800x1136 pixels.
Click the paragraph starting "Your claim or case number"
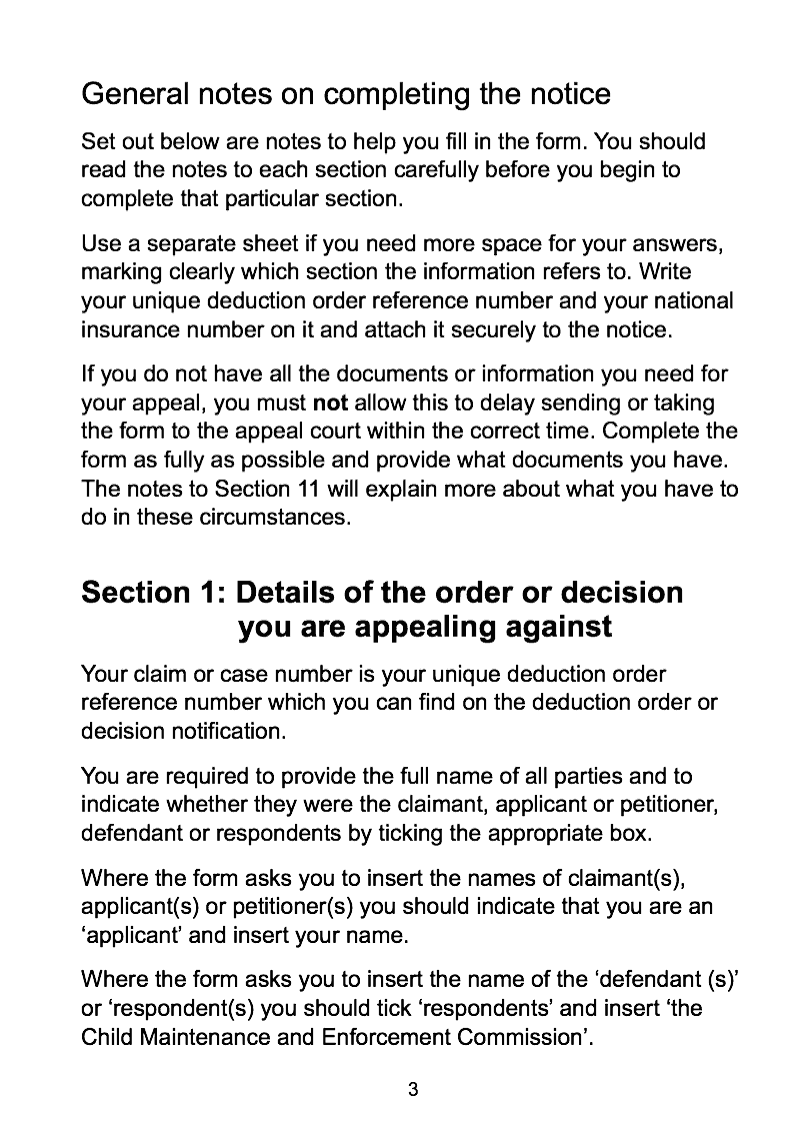[399, 703]
